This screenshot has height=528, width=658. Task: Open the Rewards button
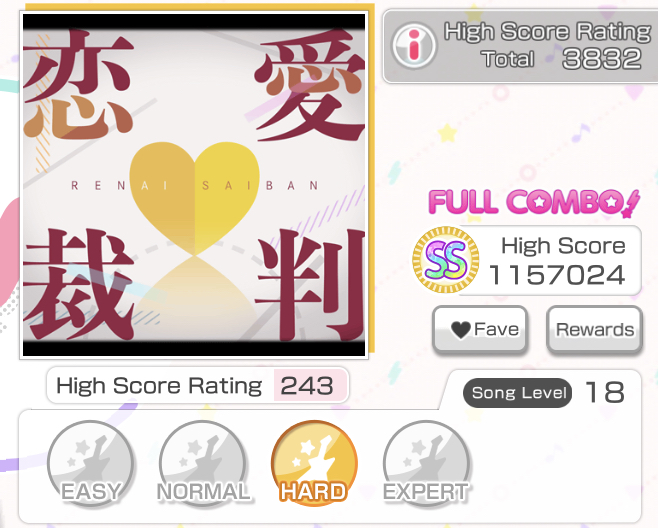point(595,329)
